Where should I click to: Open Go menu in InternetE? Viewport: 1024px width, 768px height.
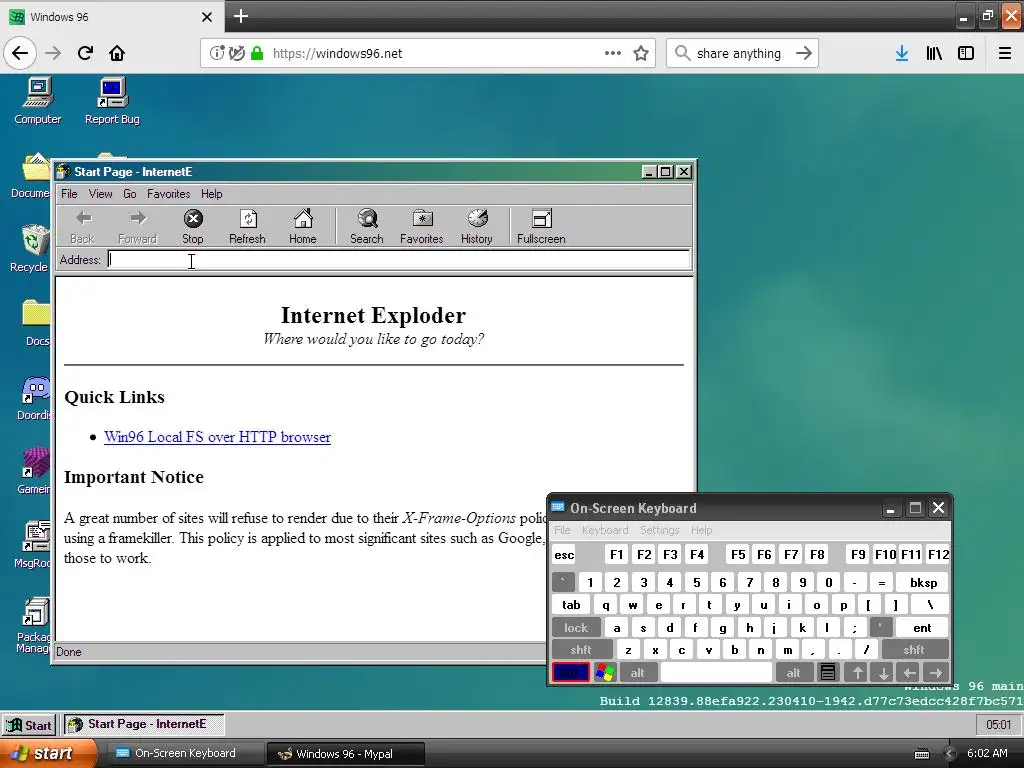tap(130, 194)
